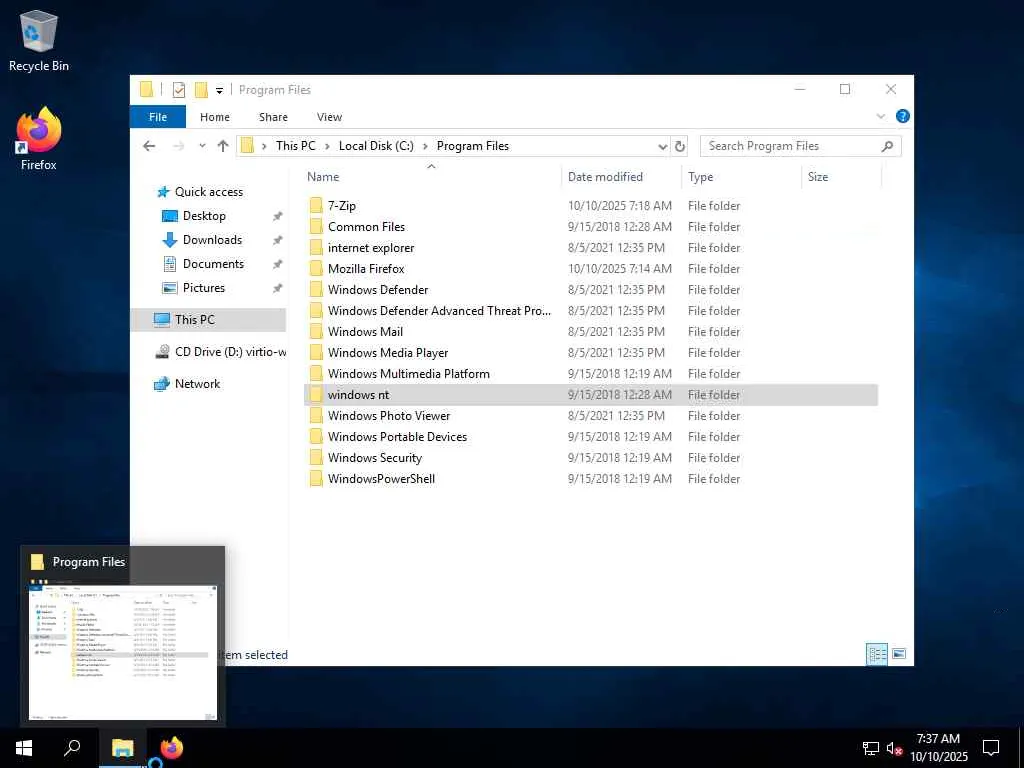1024x768 pixels.
Task: Click the File Explorer taskbar icon
Action: tap(122, 748)
